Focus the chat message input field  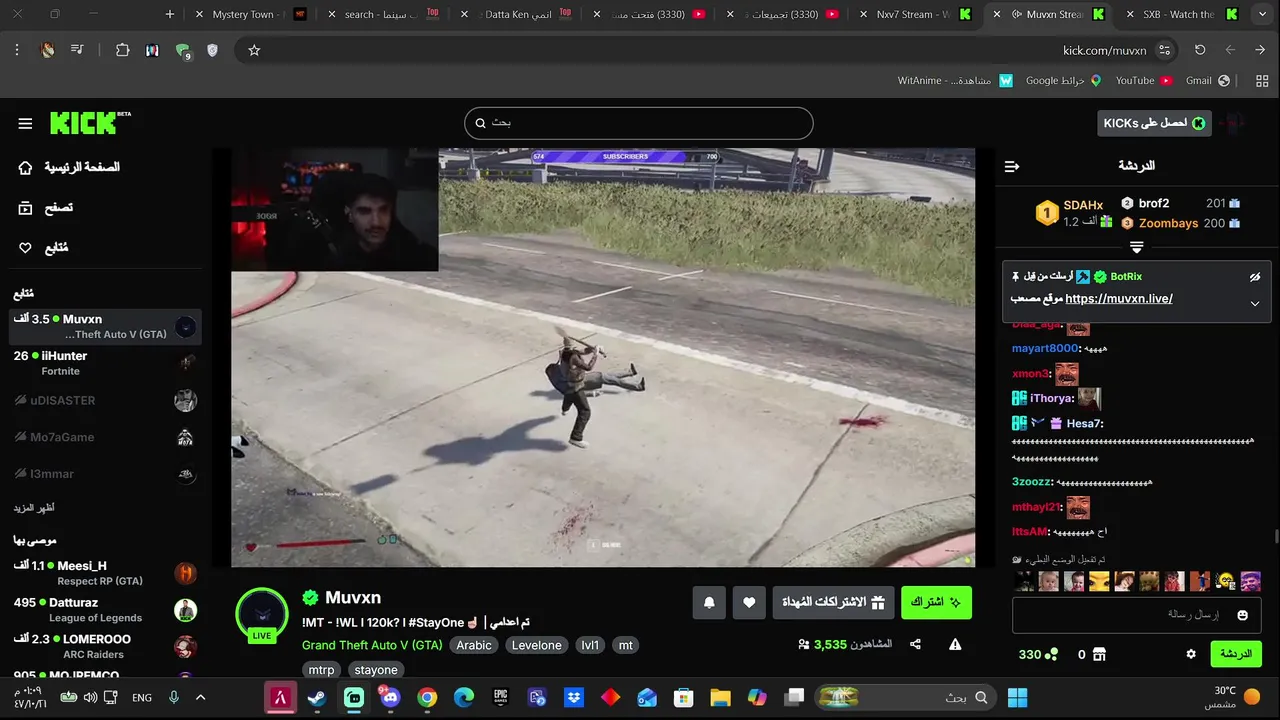coord(1136,615)
